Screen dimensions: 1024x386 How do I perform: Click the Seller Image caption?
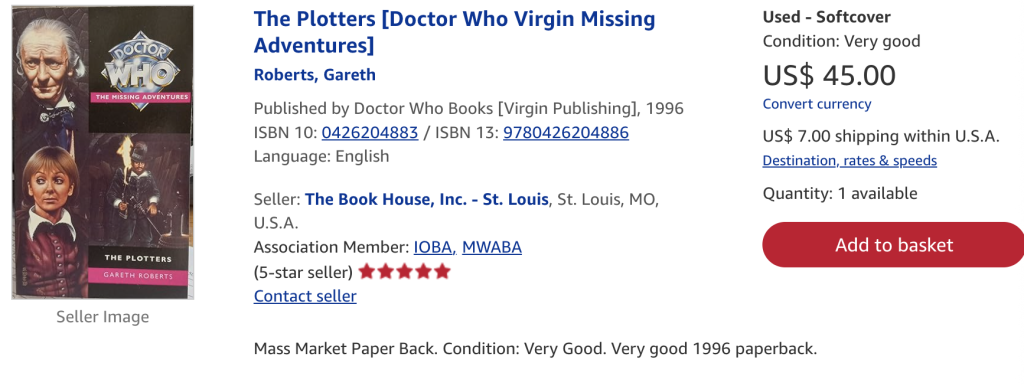tap(103, 317)
